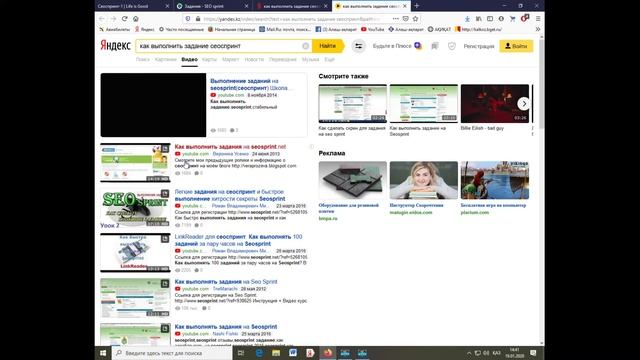
Task: Click the Windows taskbar search box
Action: [x=172, y=353]
